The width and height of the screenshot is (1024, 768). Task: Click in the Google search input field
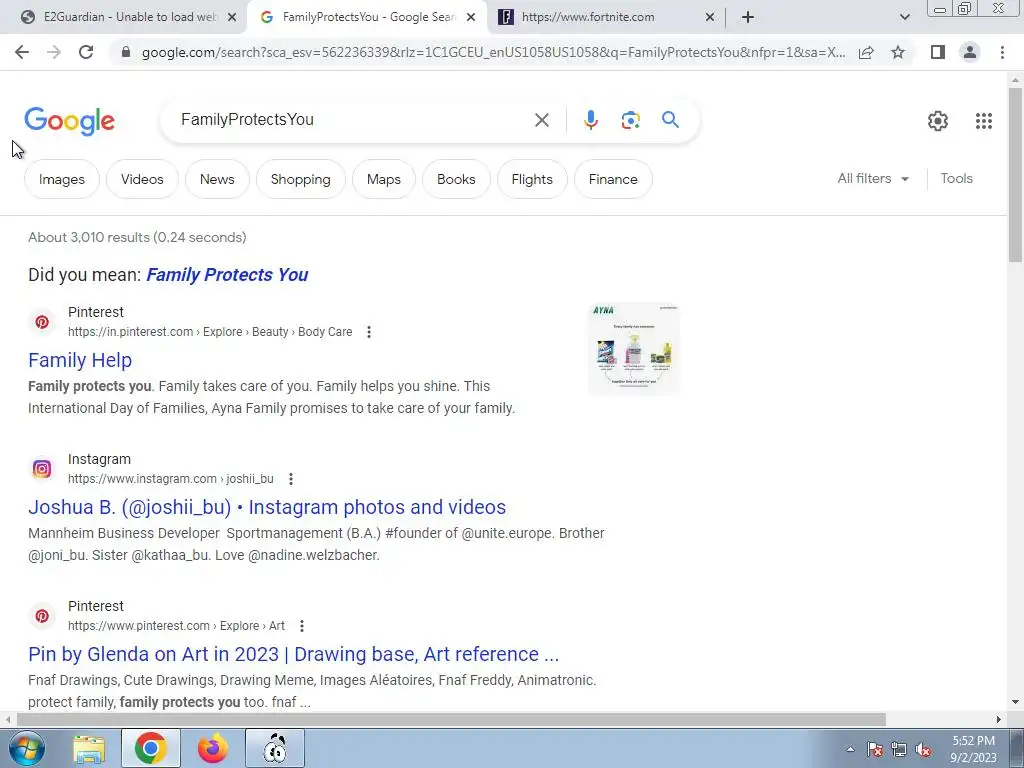[353, 120]
